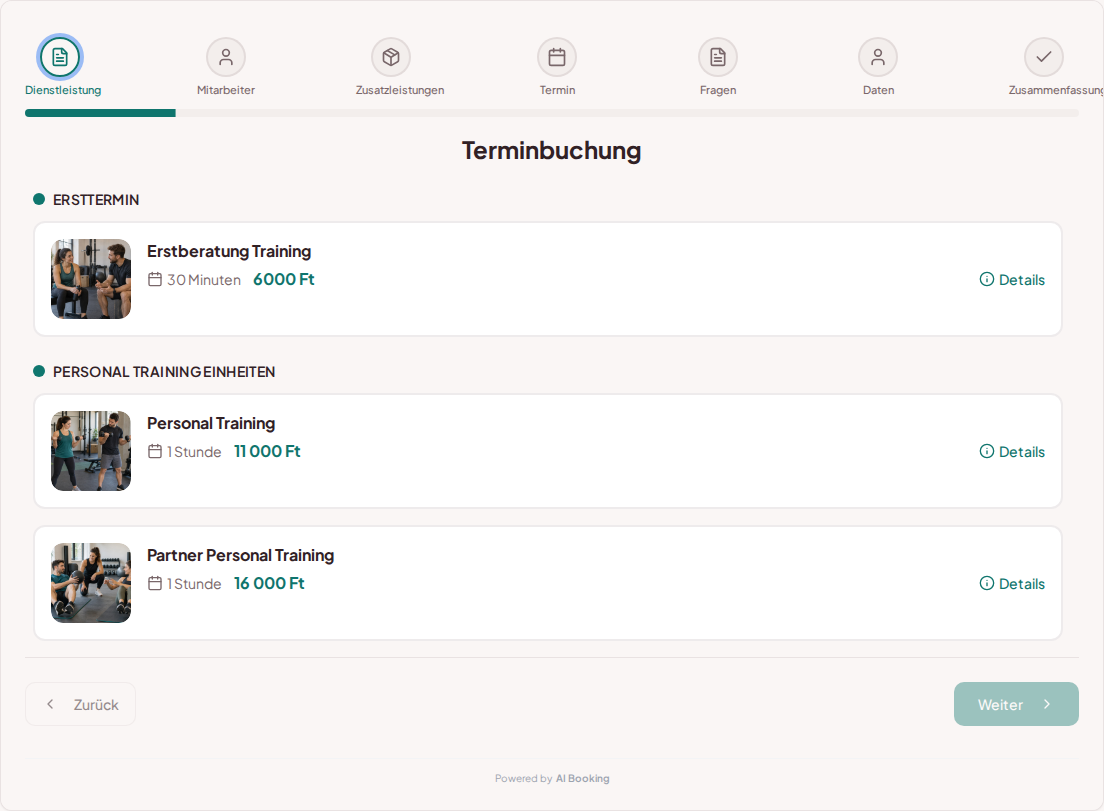Select the Erstberatung Training service title
Viewport: 1104px width, 811px height.
(229, 251)
